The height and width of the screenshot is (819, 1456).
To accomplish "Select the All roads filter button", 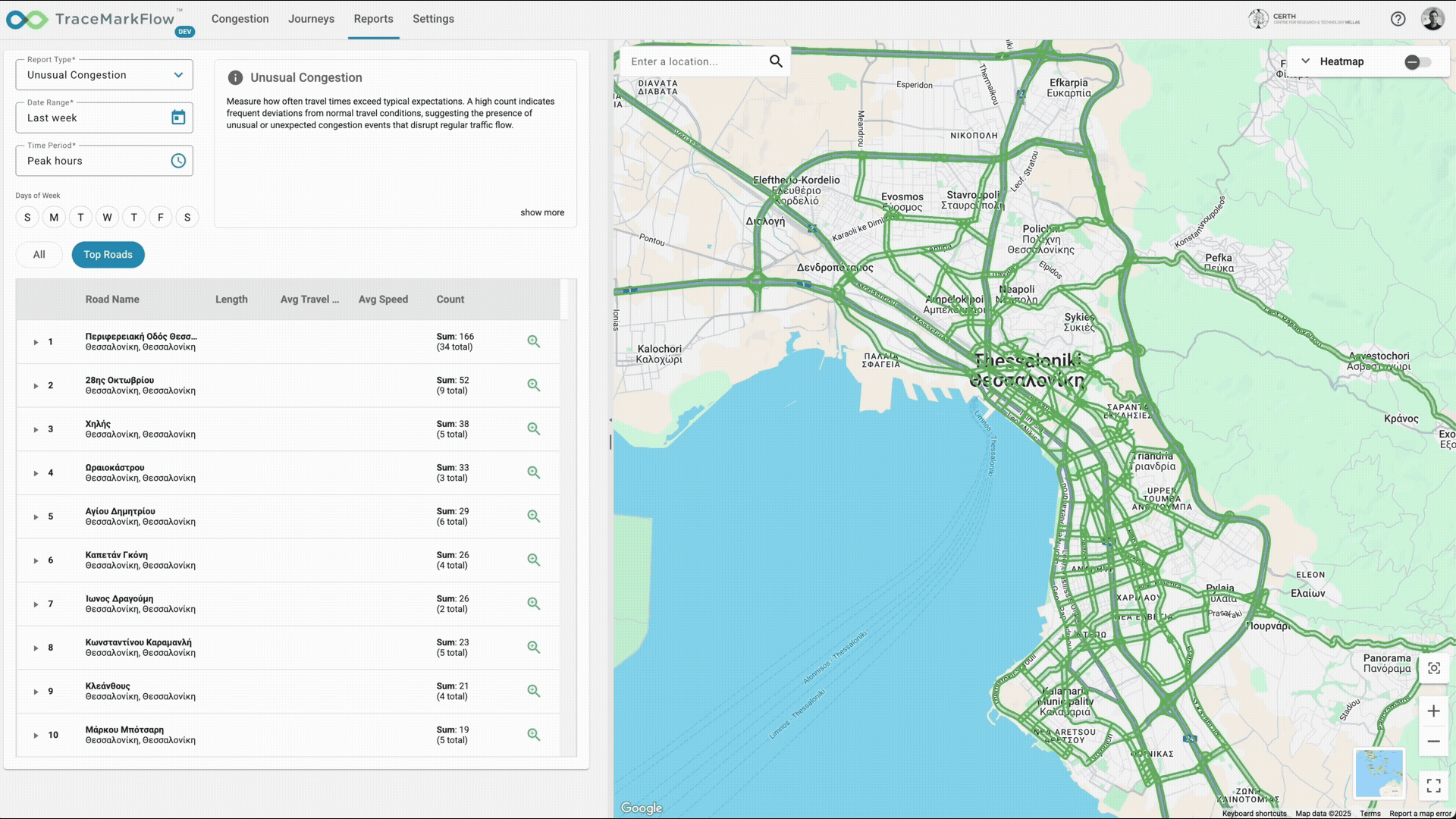I will [39, 255].
